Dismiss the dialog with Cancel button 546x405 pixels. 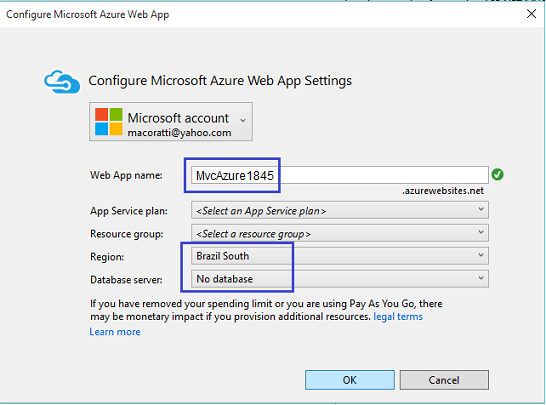coord(444,380)
